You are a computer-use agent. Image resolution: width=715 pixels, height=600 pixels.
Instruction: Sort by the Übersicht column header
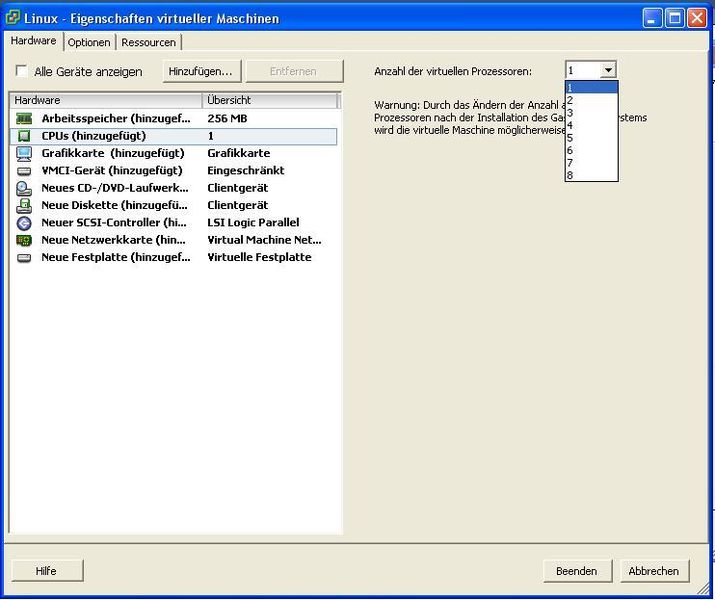[x=270, y=101]
